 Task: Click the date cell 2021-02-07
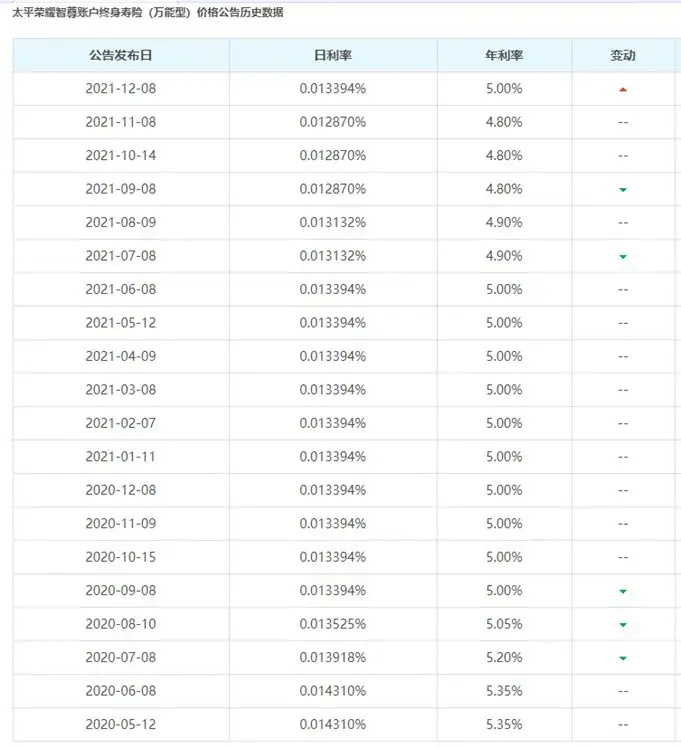coord(120,423)
